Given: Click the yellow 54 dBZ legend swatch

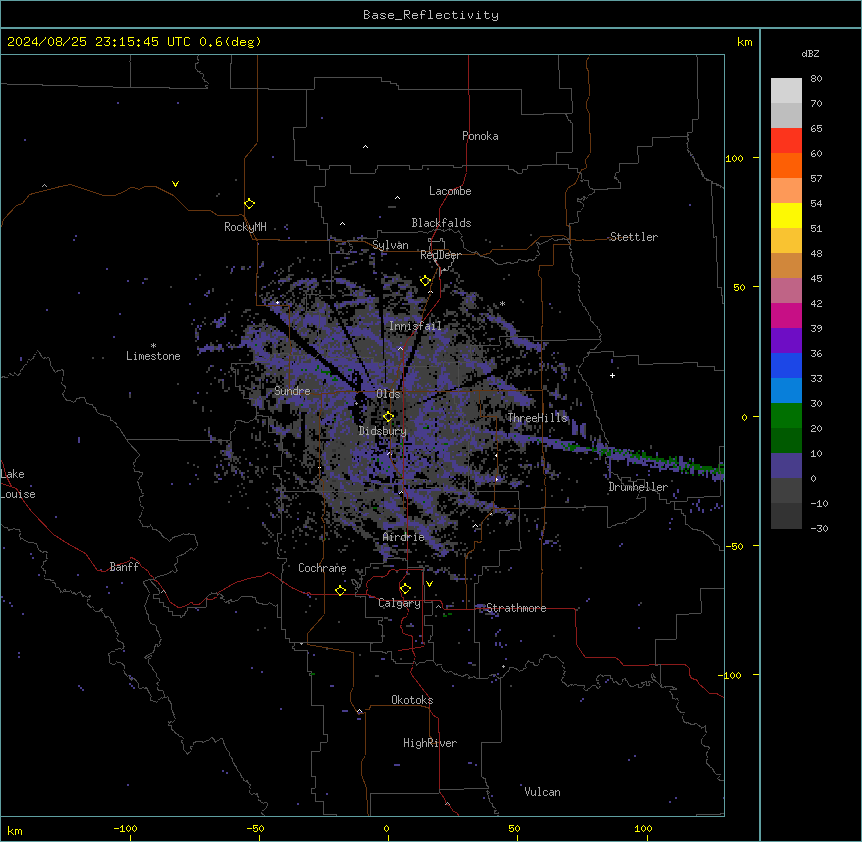Looking at the screenshot, I should point(786,215).
